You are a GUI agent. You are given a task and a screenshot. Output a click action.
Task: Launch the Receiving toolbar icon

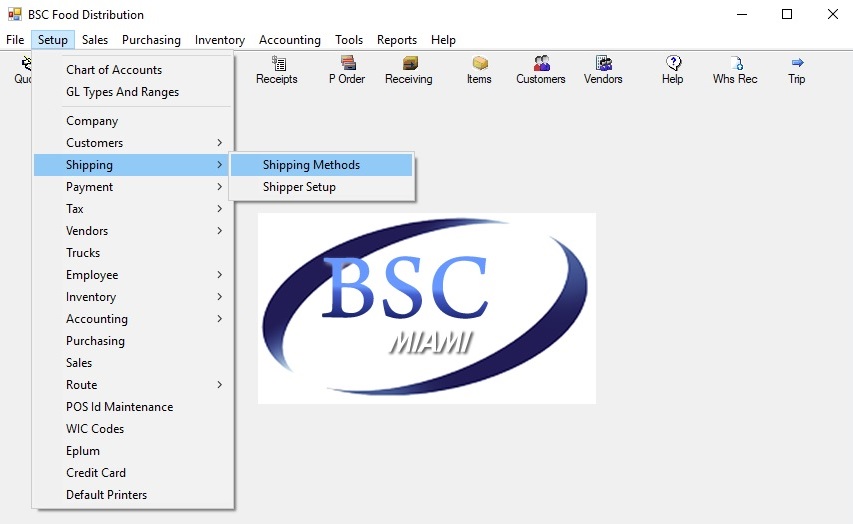point(409,71)
